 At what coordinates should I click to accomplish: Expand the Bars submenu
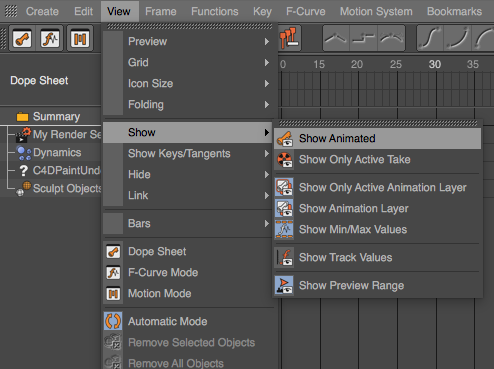pyautogui.click(x=188, y=223)
